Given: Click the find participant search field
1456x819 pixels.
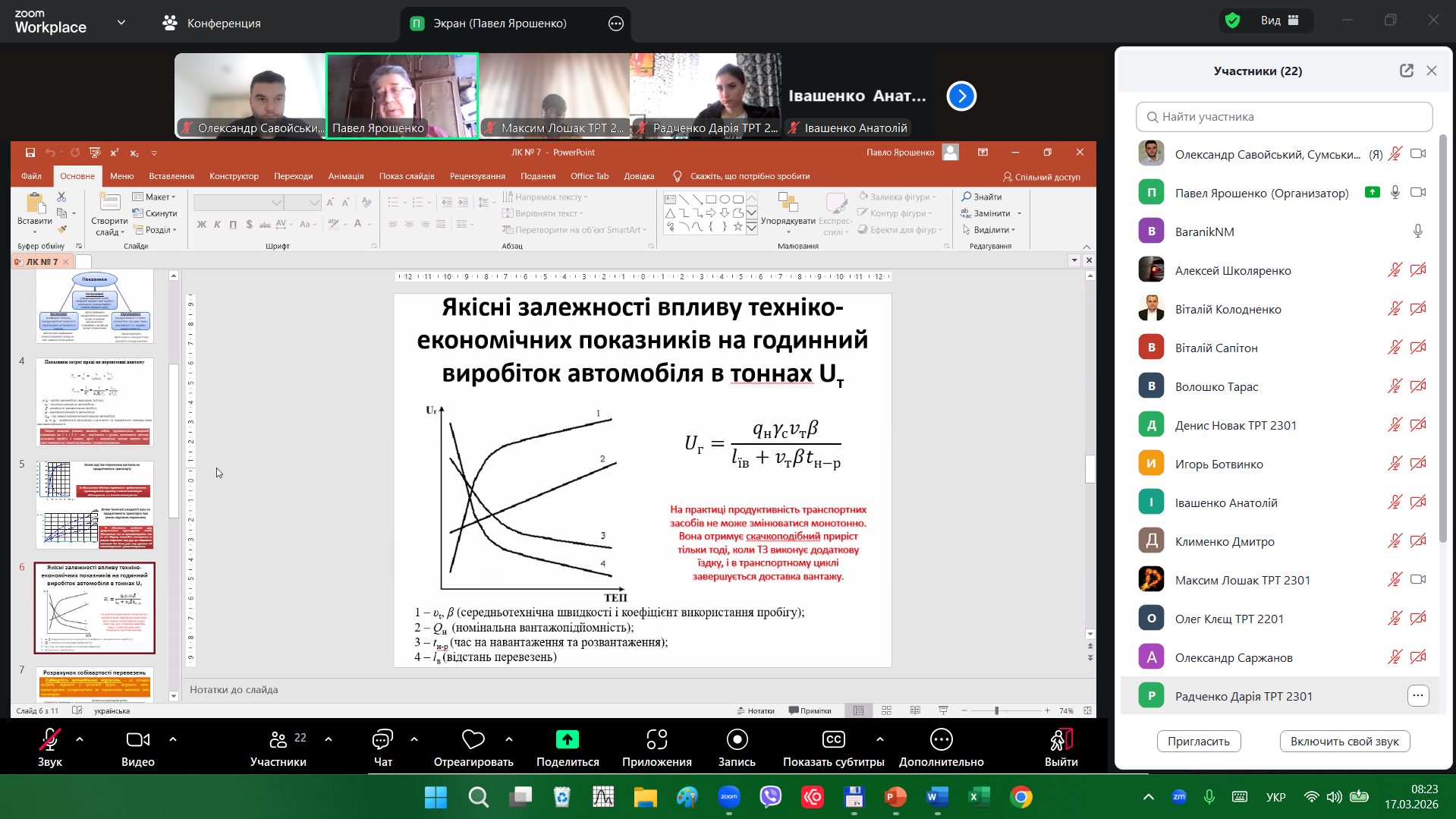Looking at the screenshot, I should pos(1284,117).
